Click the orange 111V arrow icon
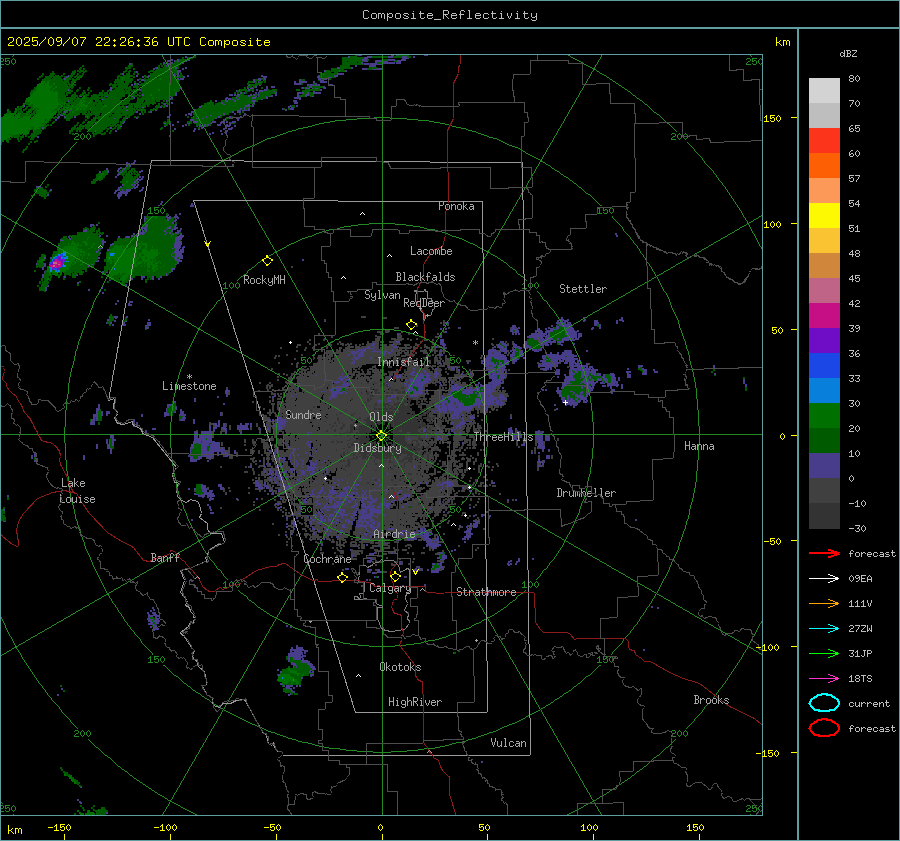 coord(824,603)
